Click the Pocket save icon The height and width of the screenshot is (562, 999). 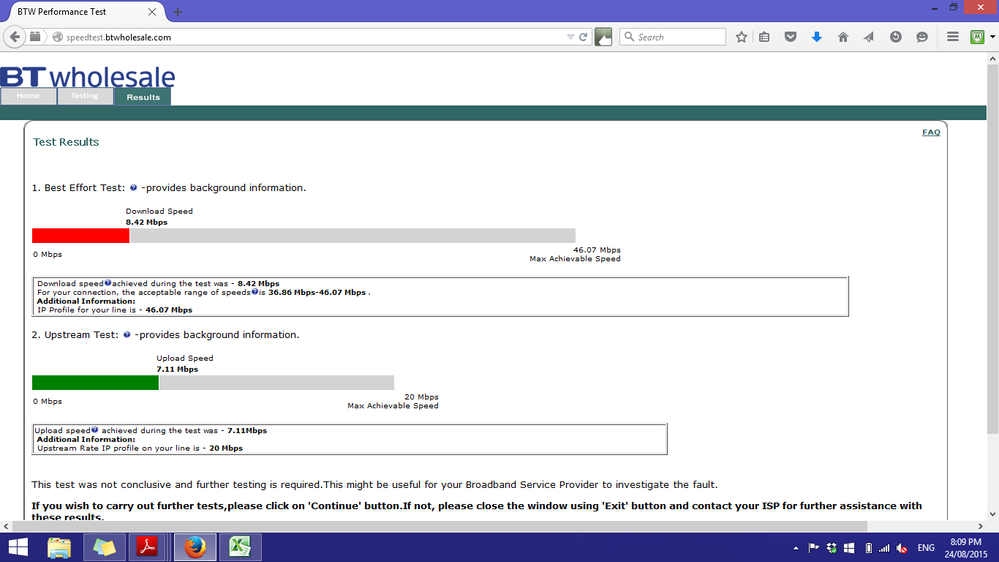791,37
